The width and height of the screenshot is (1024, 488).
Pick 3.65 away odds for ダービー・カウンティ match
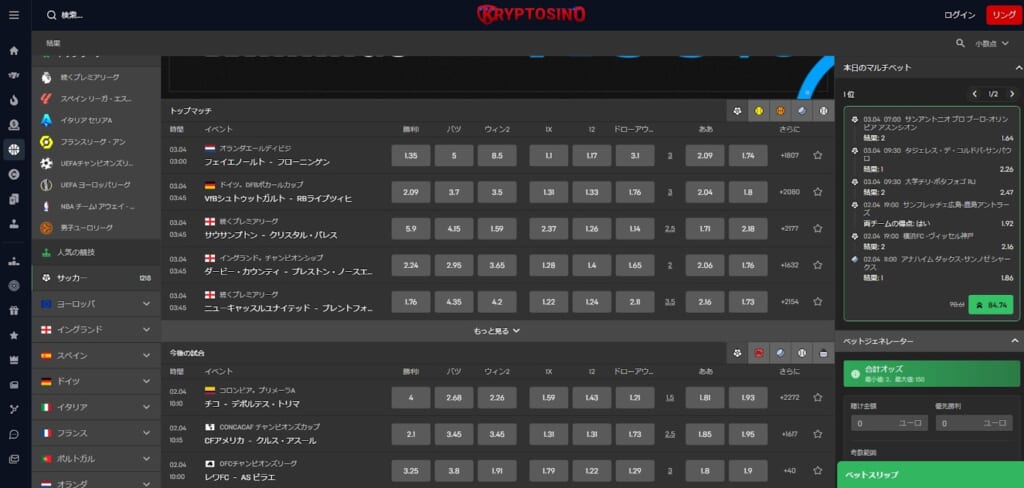(497, 265)
